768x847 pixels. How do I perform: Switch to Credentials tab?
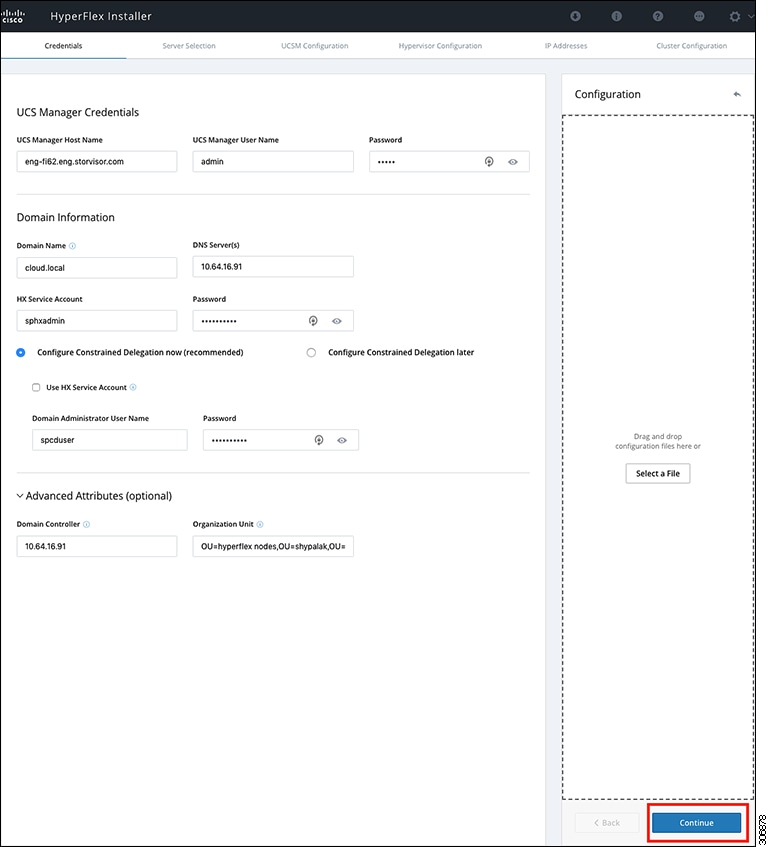(x=63, y=46)
